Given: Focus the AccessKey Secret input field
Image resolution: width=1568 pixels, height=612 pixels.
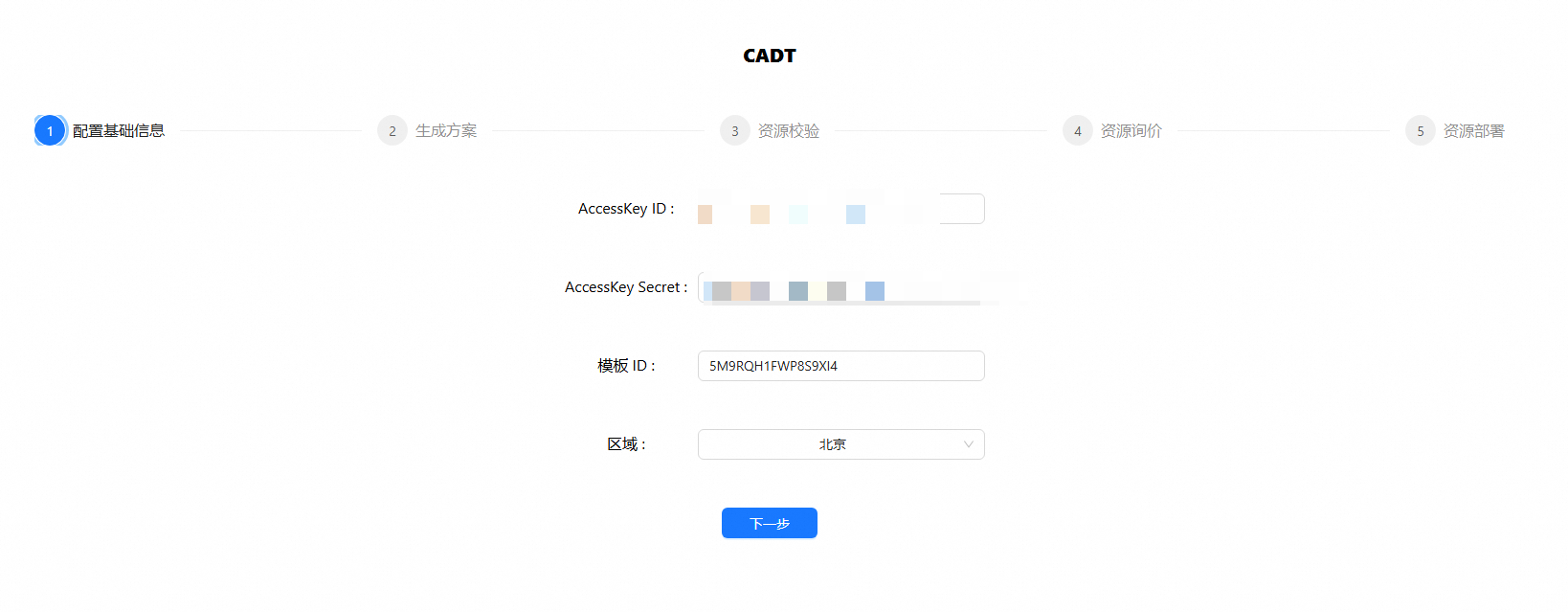Looking at the screenshot, I should (x=840, y=287).
